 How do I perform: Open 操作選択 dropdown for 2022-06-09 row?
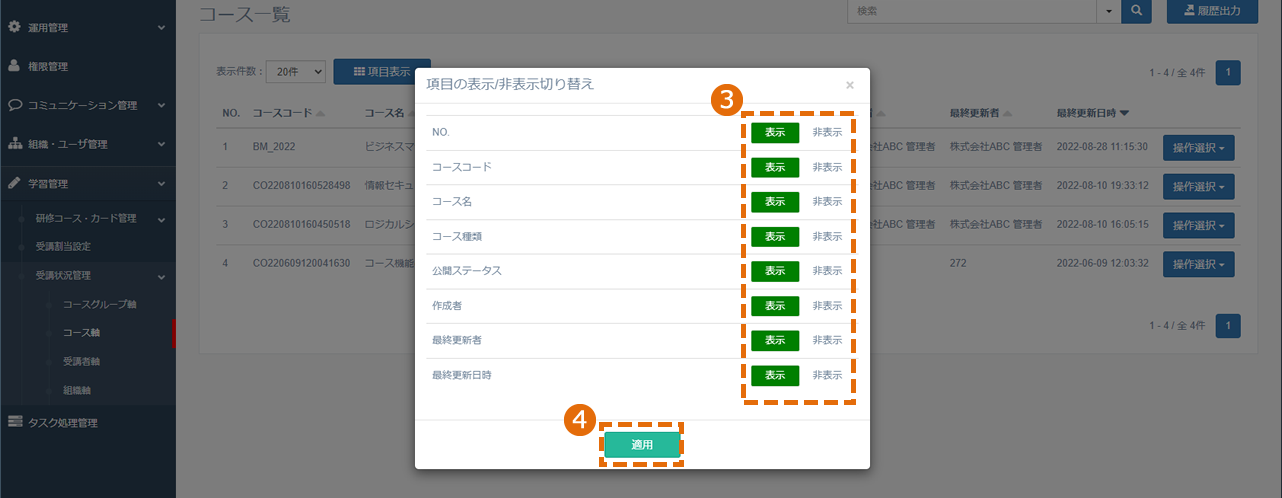[x=1198, y=264]
